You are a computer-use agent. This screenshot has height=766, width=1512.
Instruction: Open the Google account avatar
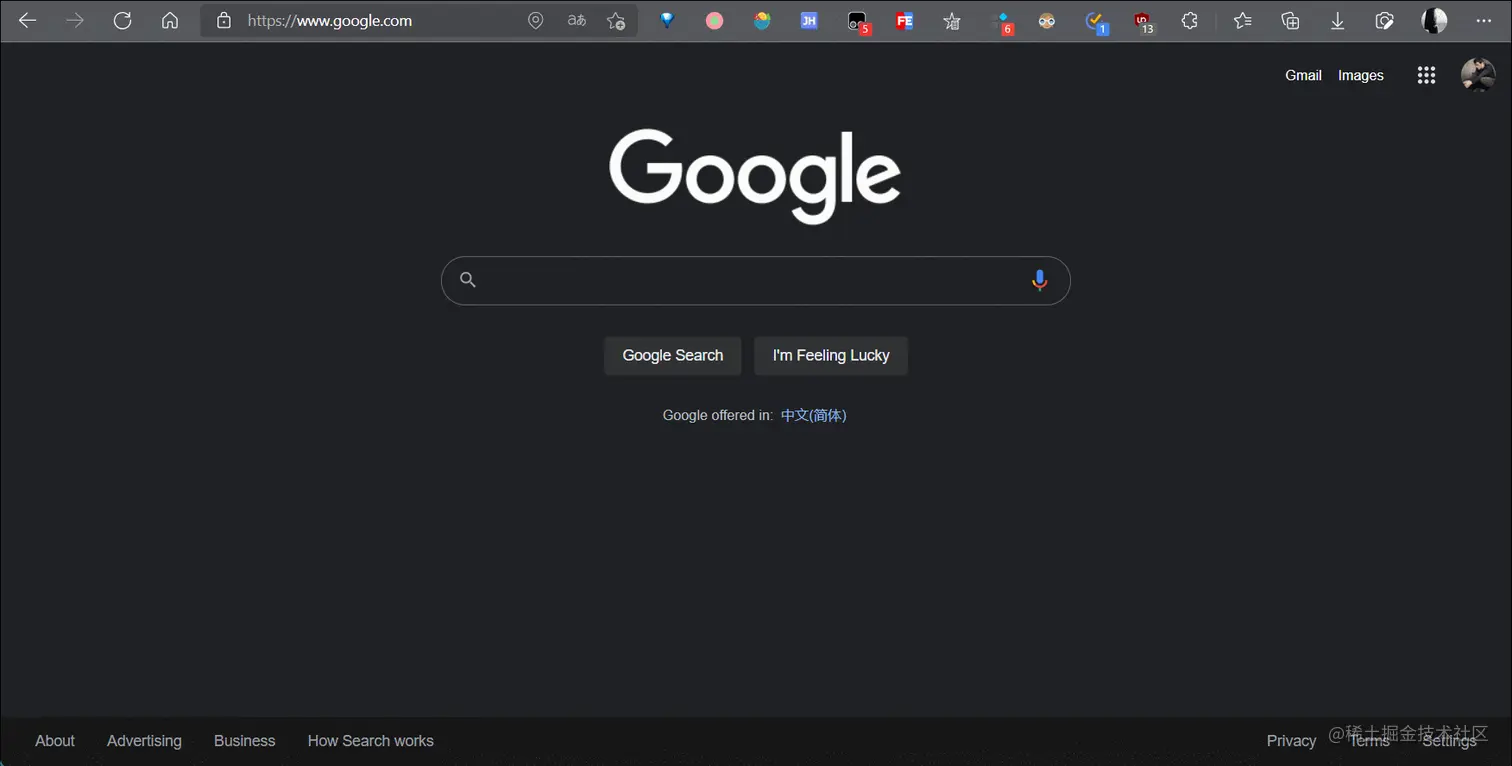(1478, 75)
